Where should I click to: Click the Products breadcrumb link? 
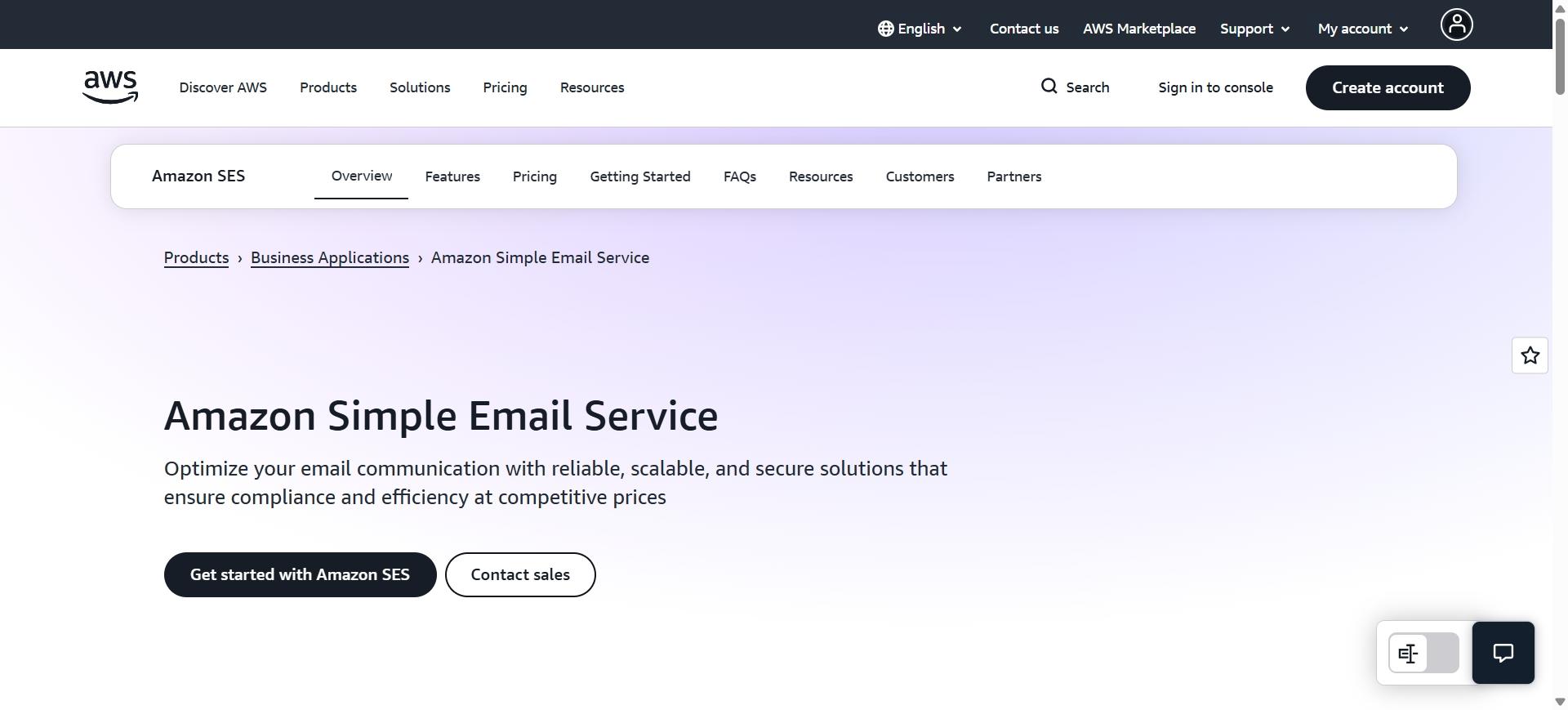(196, 257)
